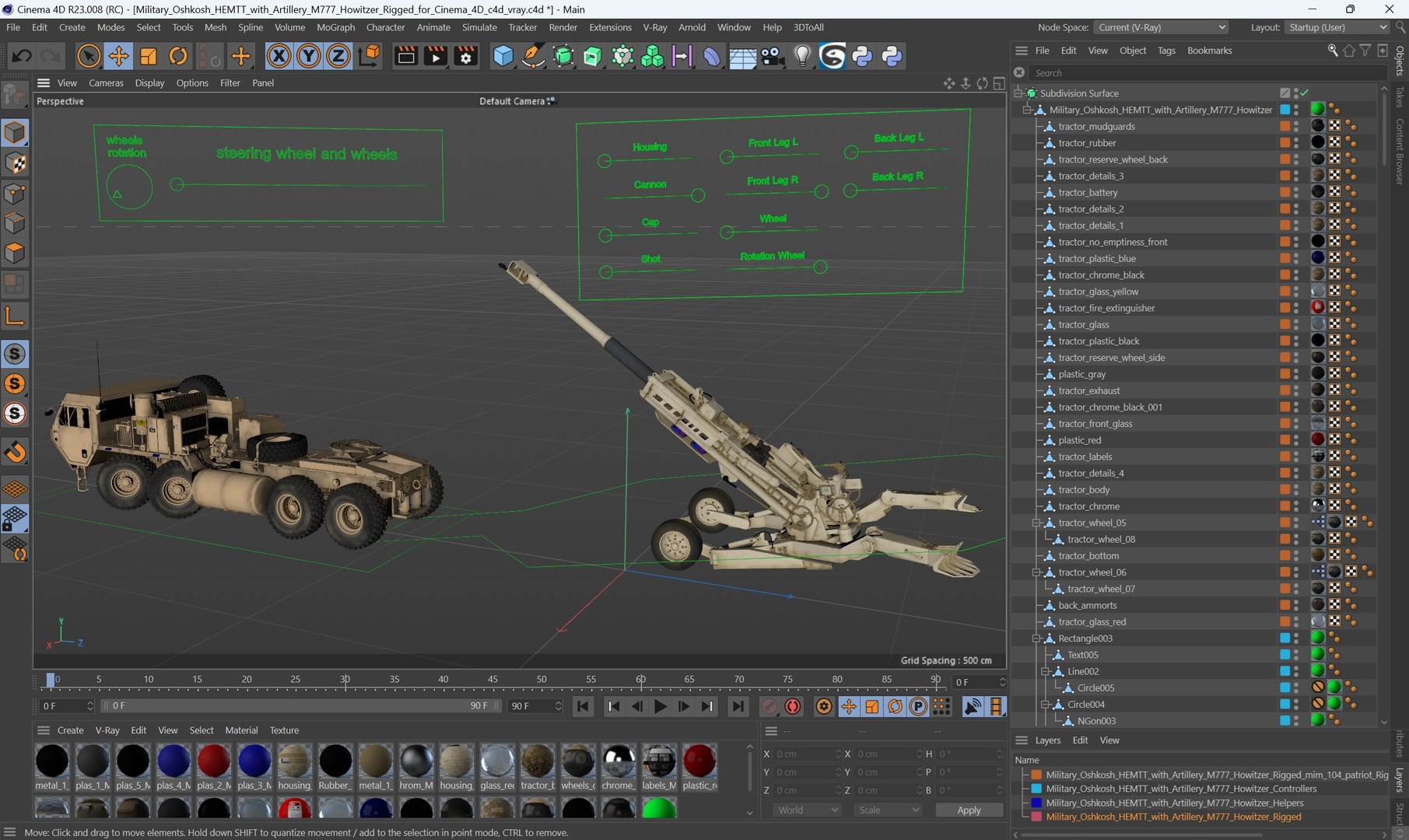Screen dimensions: 1409x840
Task: Add a Light object
Action: click(802, 56)
